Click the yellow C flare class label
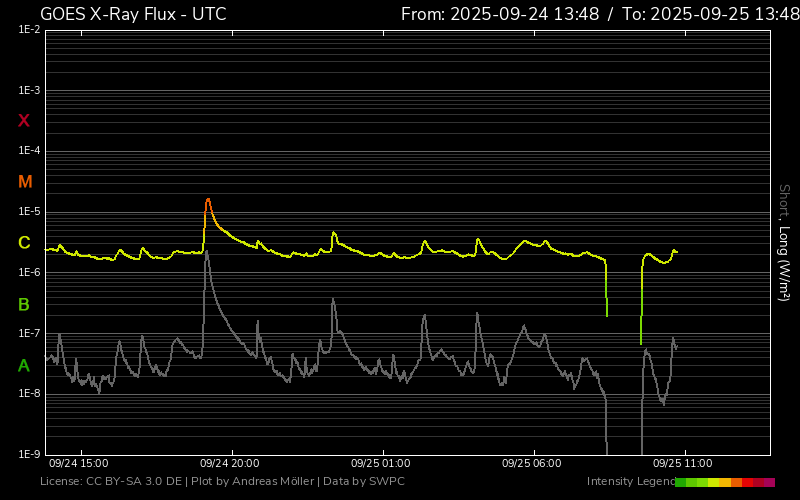This screenshot has width=800, height=500. (x=24, y=243)
